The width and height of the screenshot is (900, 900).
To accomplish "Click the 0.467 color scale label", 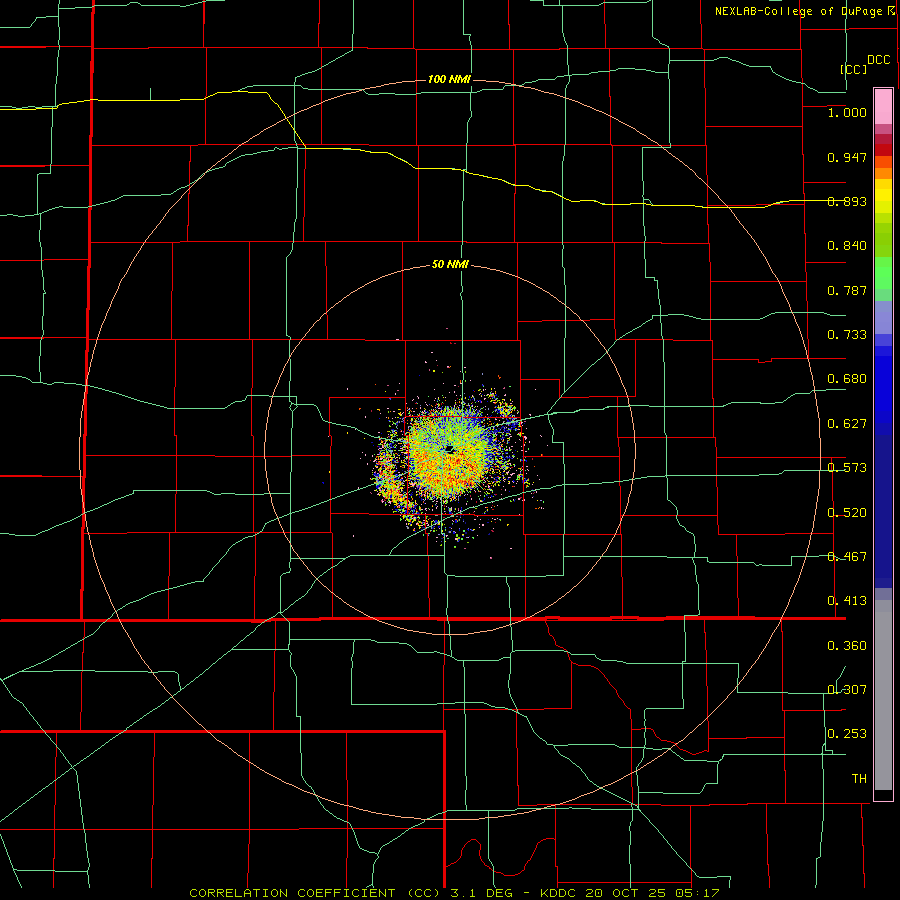I will coord(847,557).
